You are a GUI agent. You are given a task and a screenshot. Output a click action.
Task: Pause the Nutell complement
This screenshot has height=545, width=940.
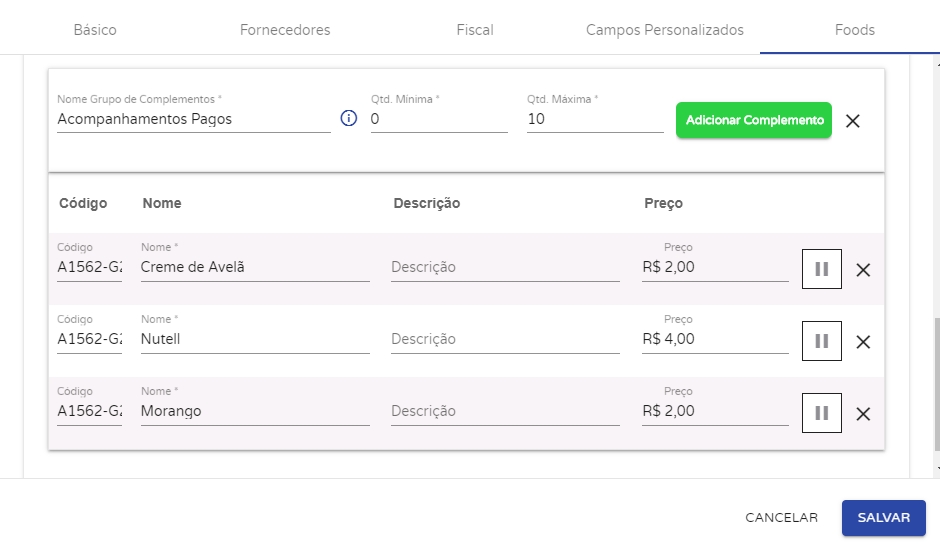point(822,341)
